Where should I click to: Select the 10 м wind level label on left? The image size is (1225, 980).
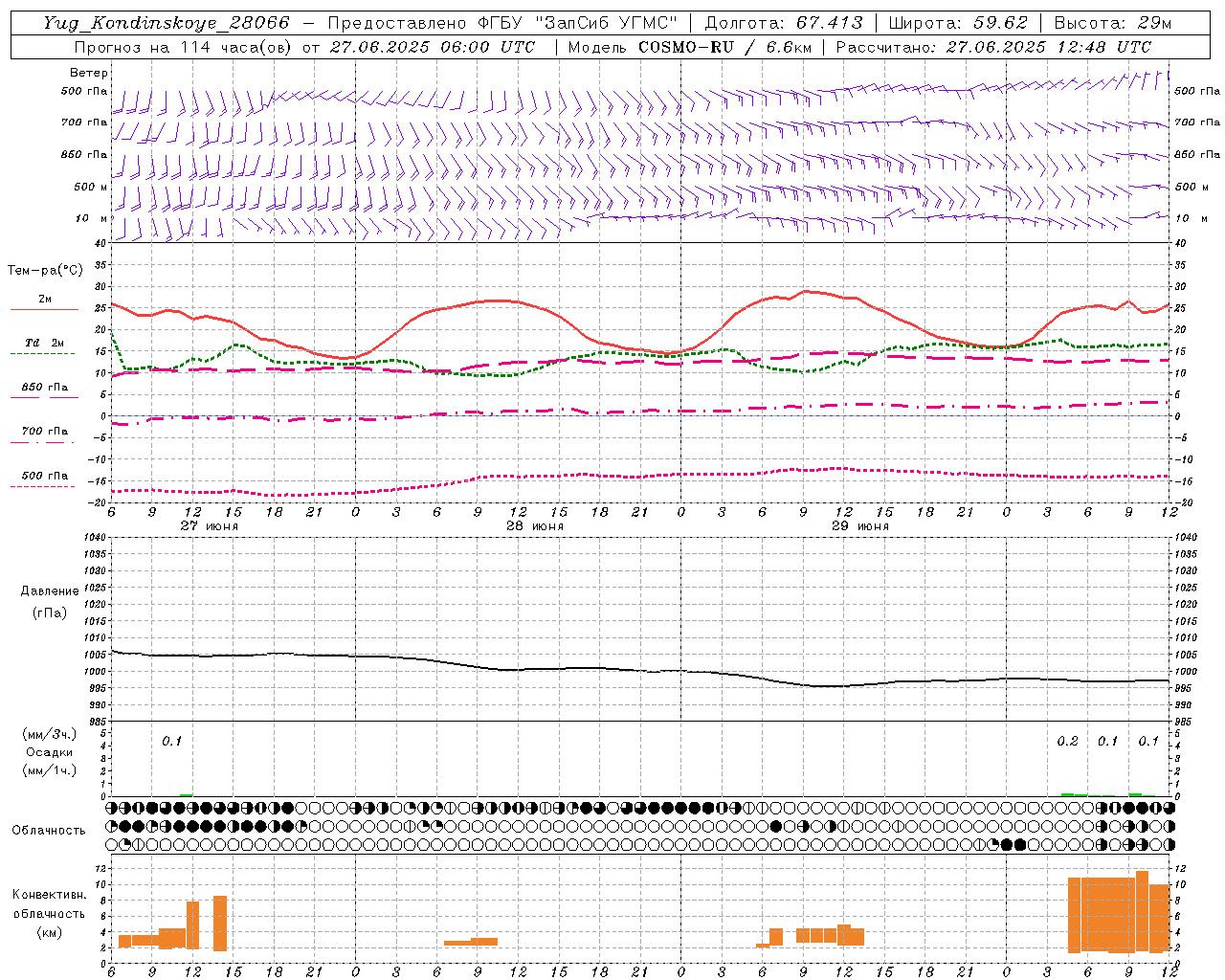[x=91, y=218]
